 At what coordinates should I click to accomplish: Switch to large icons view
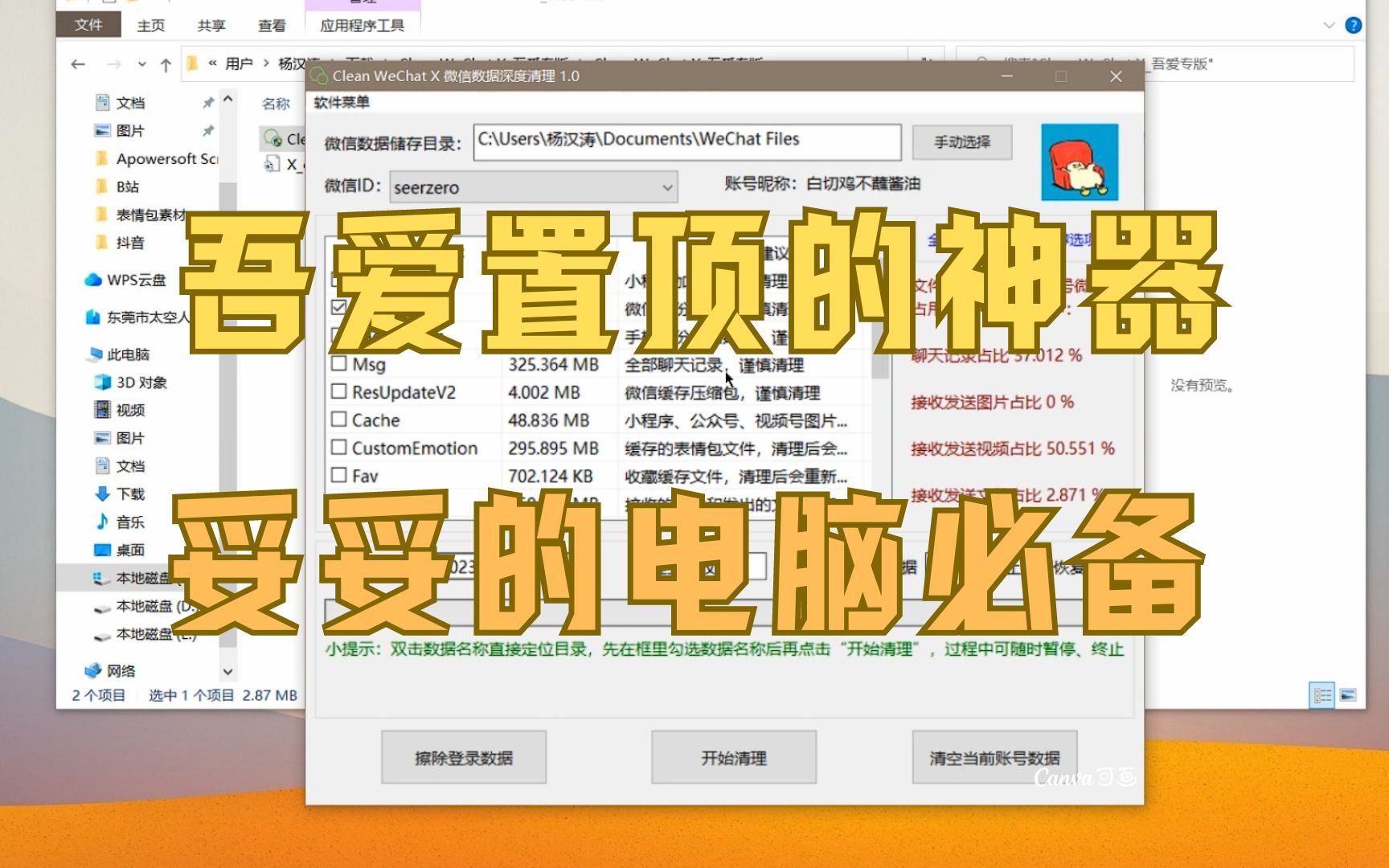(x=1349, y=695)
